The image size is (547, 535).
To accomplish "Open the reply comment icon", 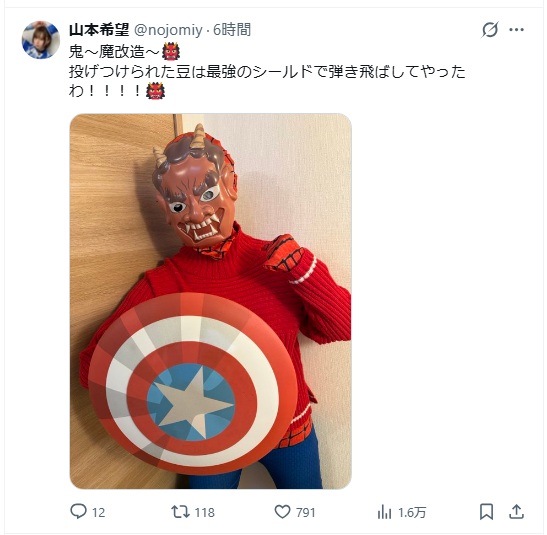I will click(x=78, y=512).
